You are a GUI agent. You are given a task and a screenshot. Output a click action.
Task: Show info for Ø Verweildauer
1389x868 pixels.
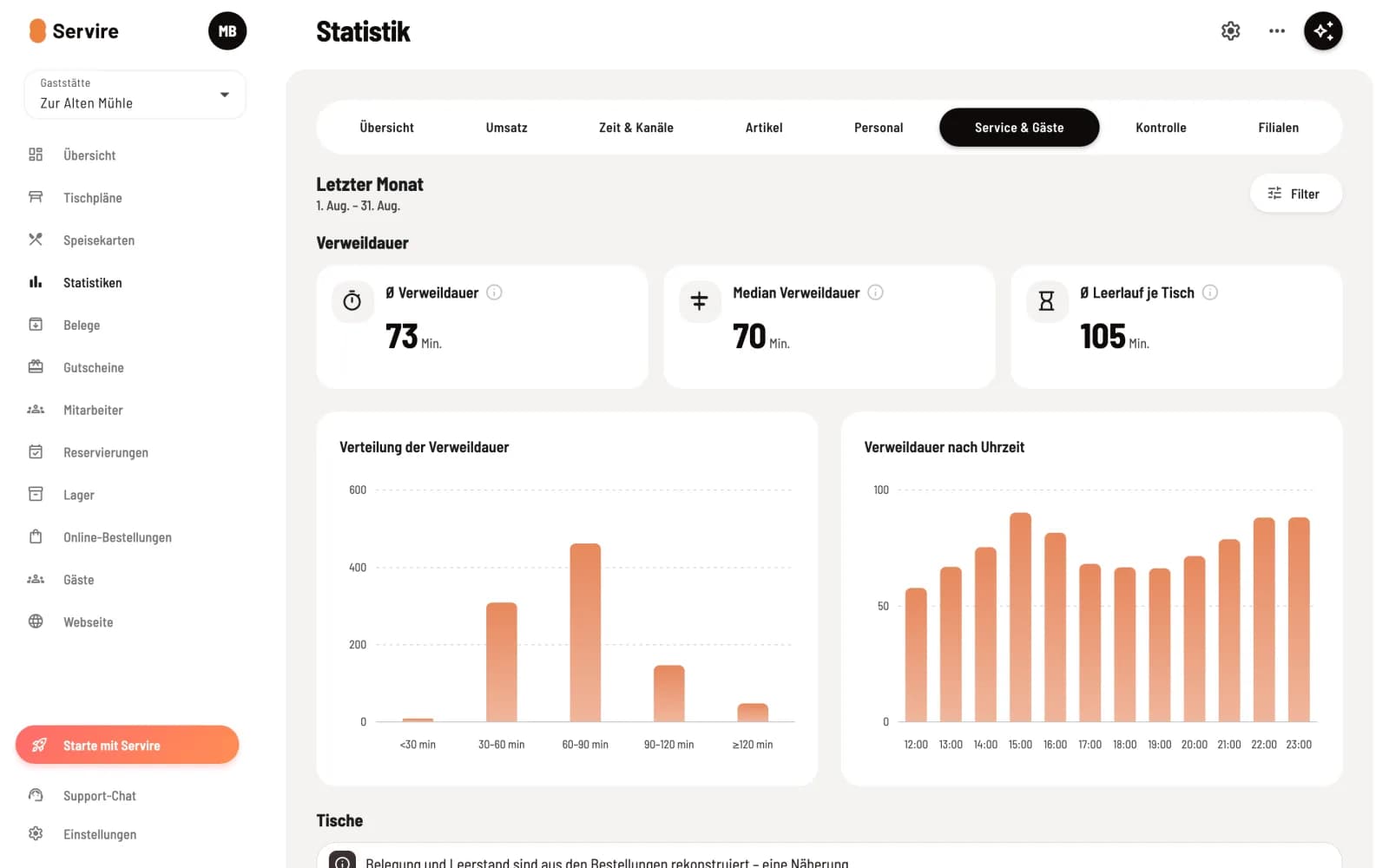tap(494, 293)
